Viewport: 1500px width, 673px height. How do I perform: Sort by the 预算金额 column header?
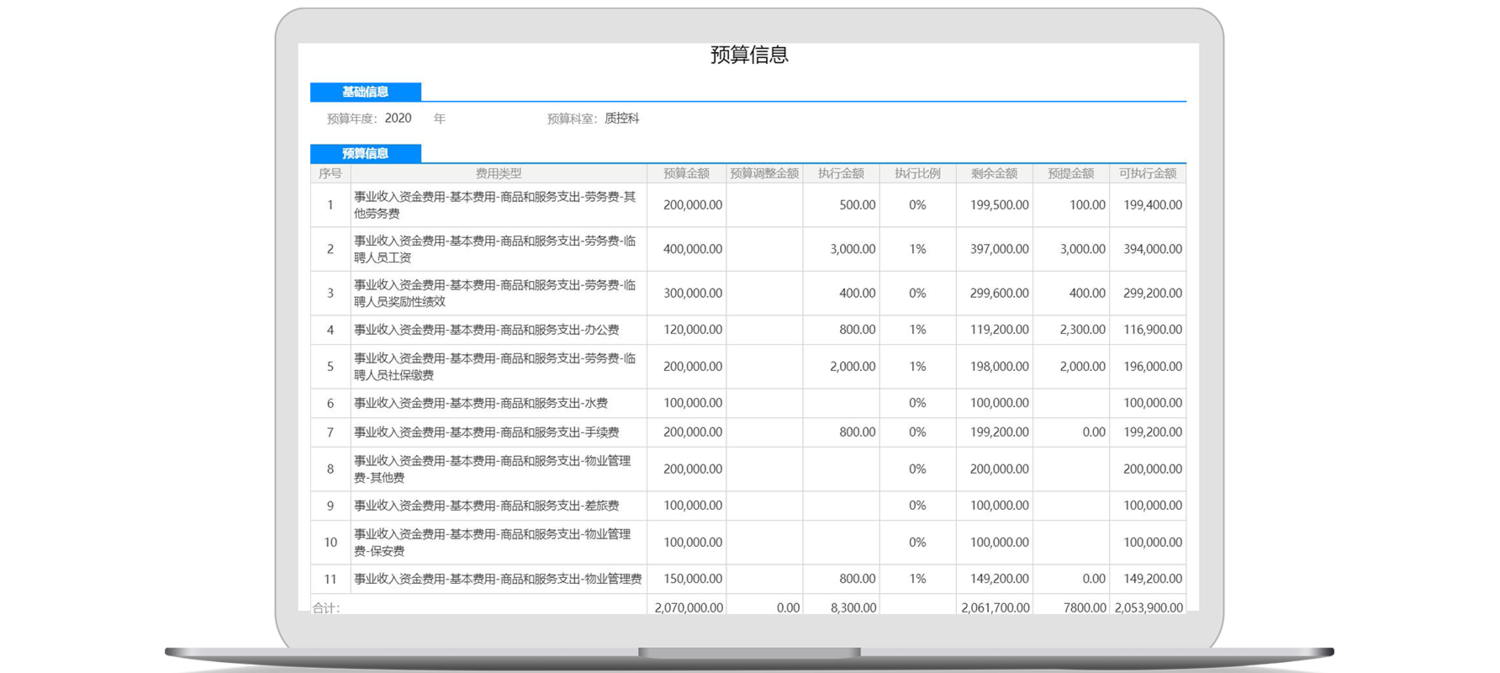coord(686,174)
